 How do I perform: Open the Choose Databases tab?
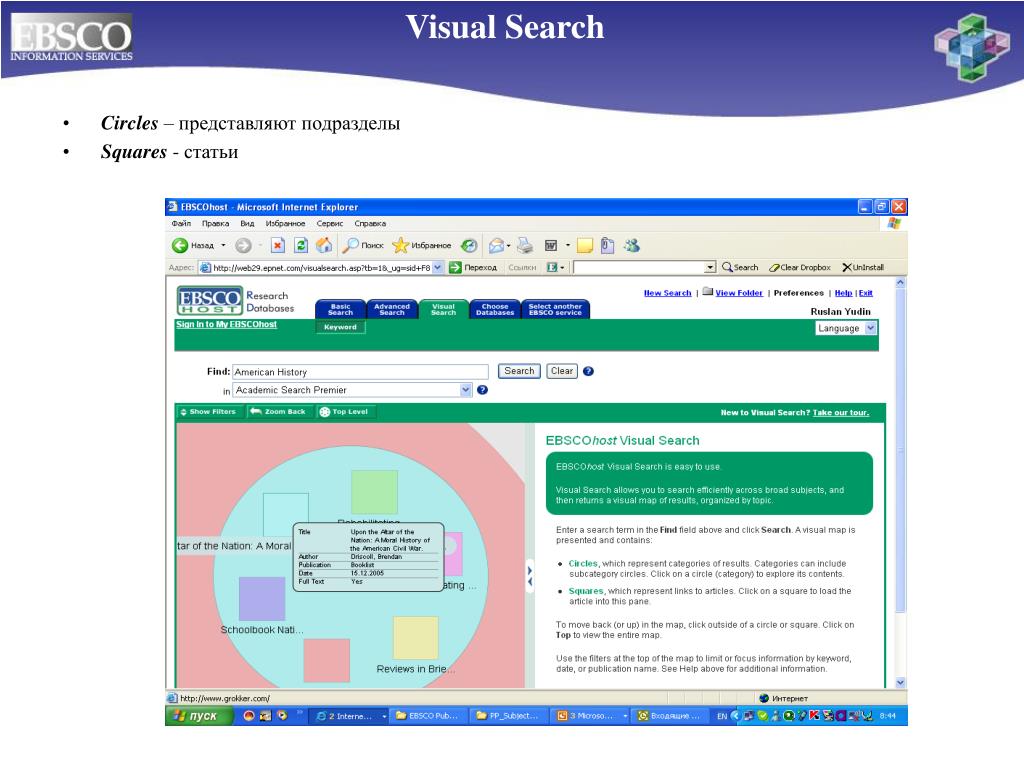pyautogui.click(x=495, y=310)
